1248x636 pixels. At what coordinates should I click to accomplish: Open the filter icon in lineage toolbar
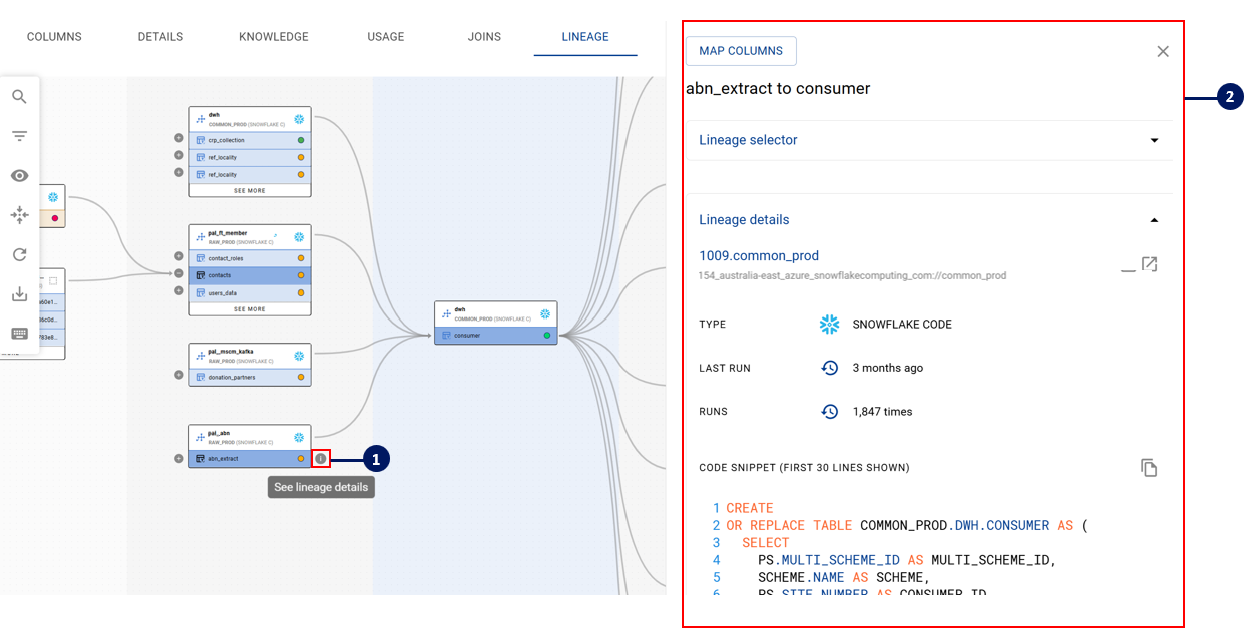coord(19,136)
